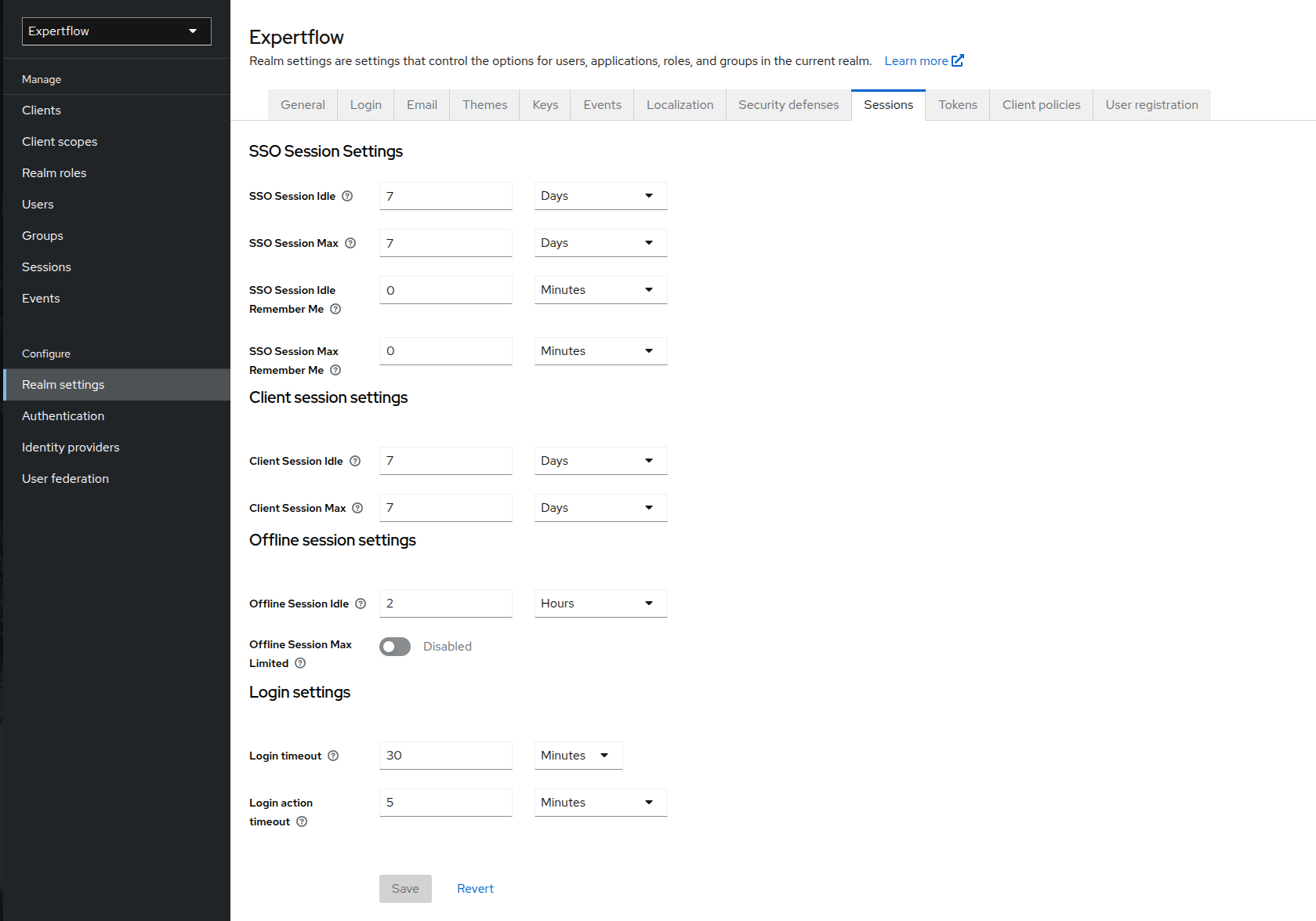Enable the Offline Session Max Limited toggle
Image resolution: width=1316 pixels, height=921 pixels.
394,646
